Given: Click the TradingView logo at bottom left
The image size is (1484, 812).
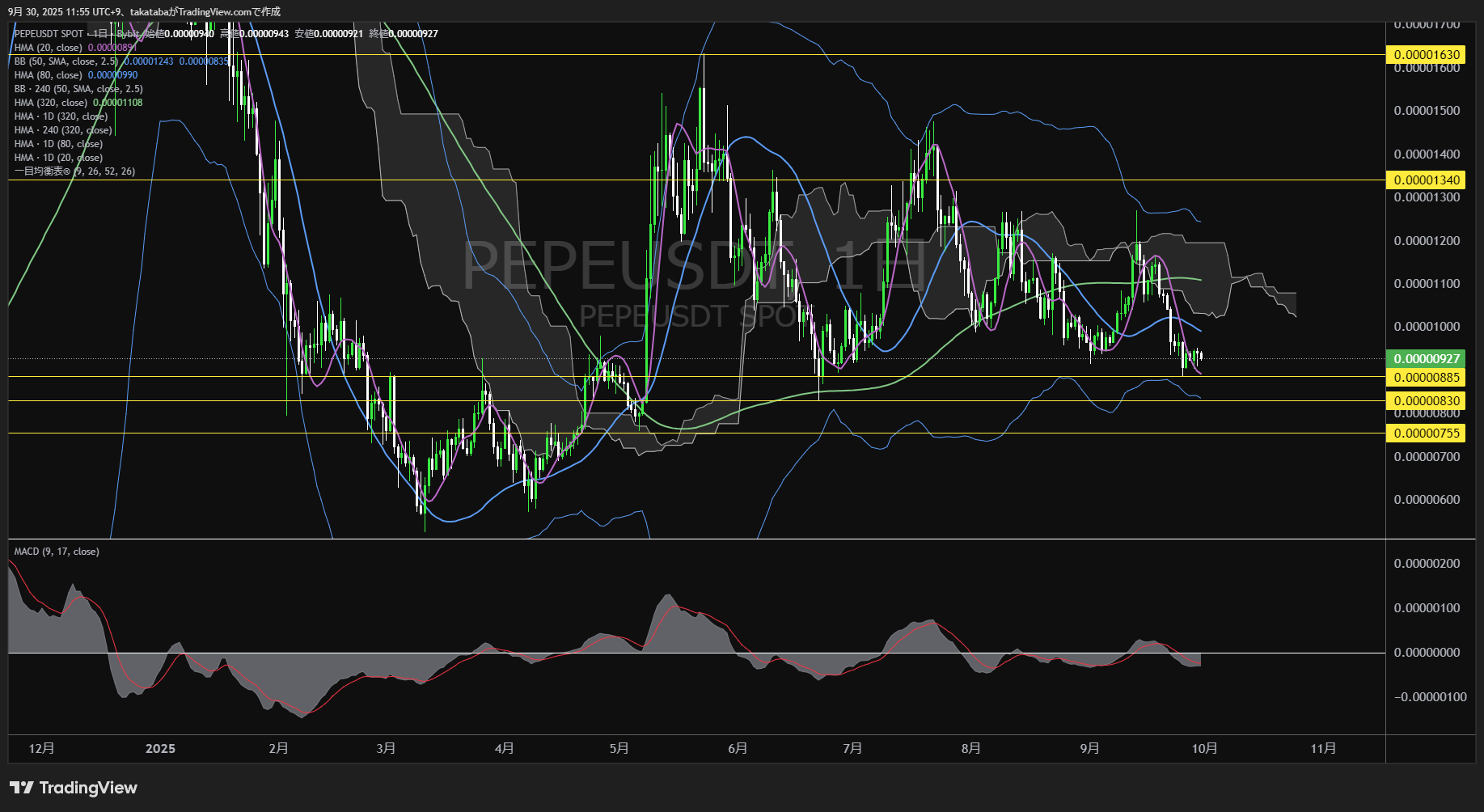Looking at the screenshot, I should click(x=74, y=788).
